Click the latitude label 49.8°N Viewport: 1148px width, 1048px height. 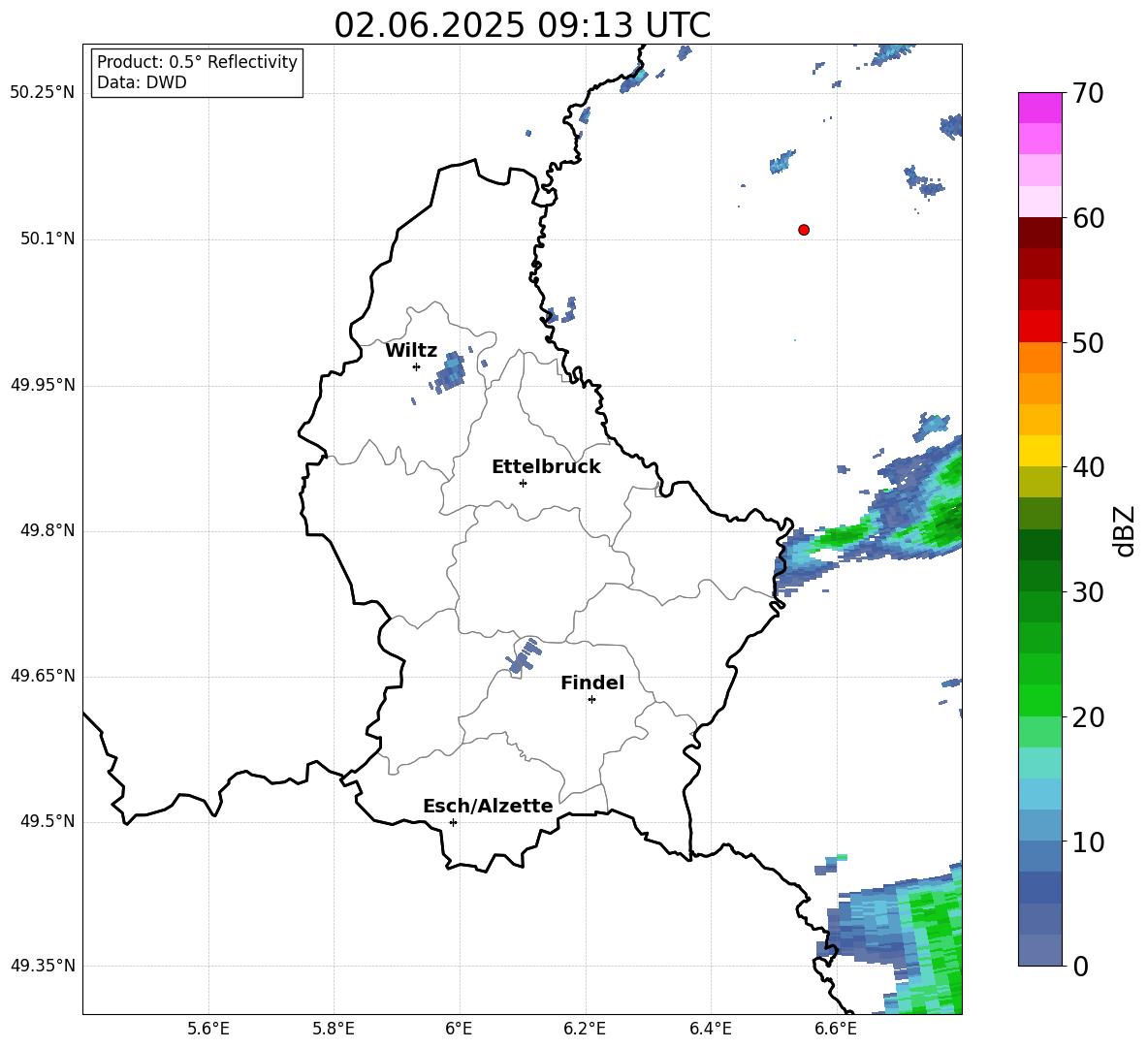[x=48, y=530]
